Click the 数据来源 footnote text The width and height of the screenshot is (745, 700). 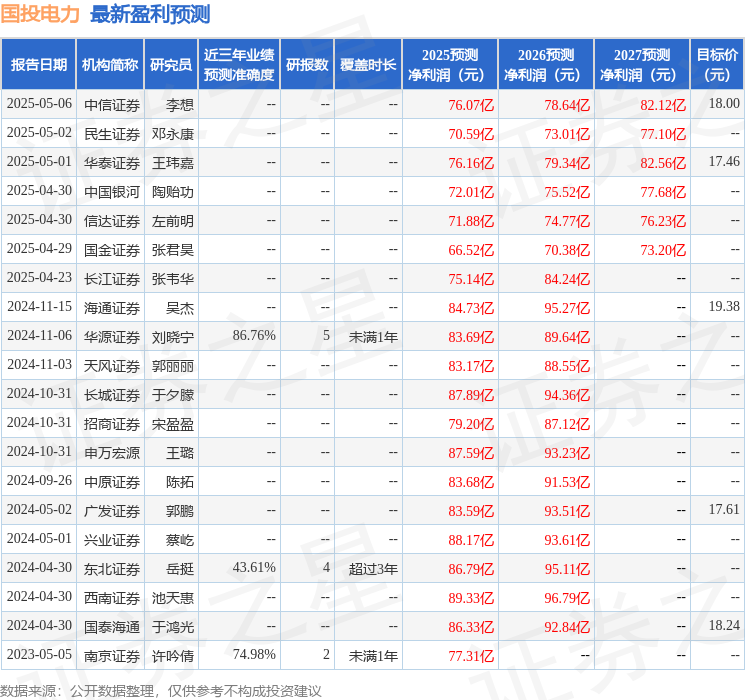tap(161, 690)
